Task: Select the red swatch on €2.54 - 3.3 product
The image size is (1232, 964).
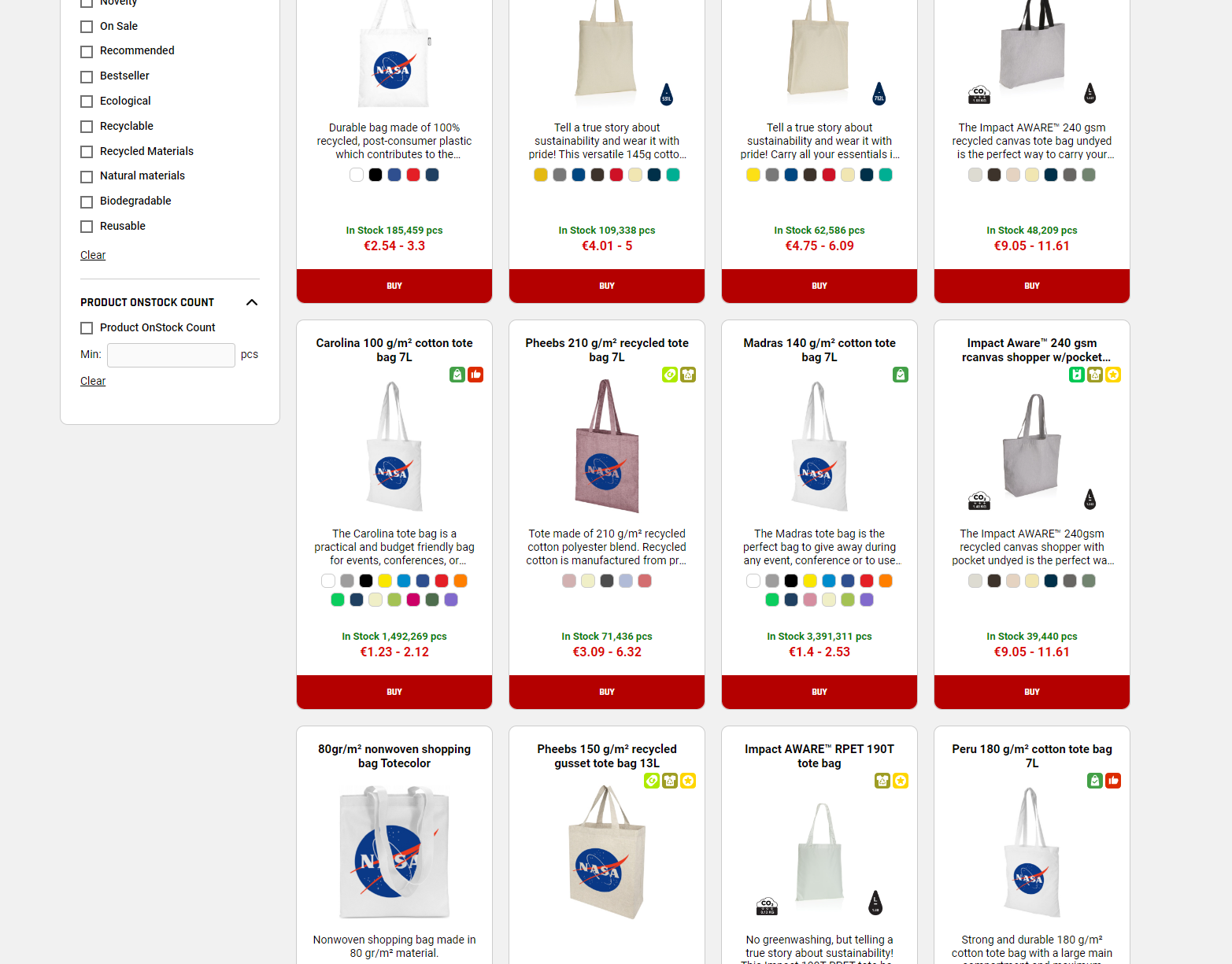Action: click(x=413, y=175)
